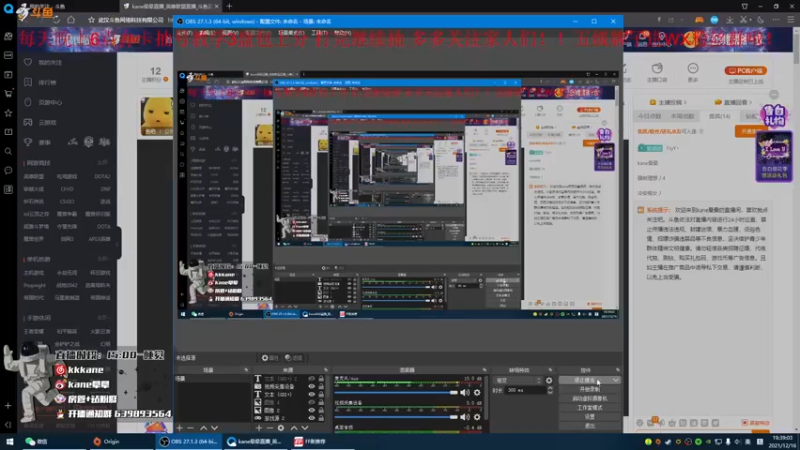Viewport: 800px width, 450px height.
Task: Adjust transition duration with the stepper arrows
Action: coord(550,390)
